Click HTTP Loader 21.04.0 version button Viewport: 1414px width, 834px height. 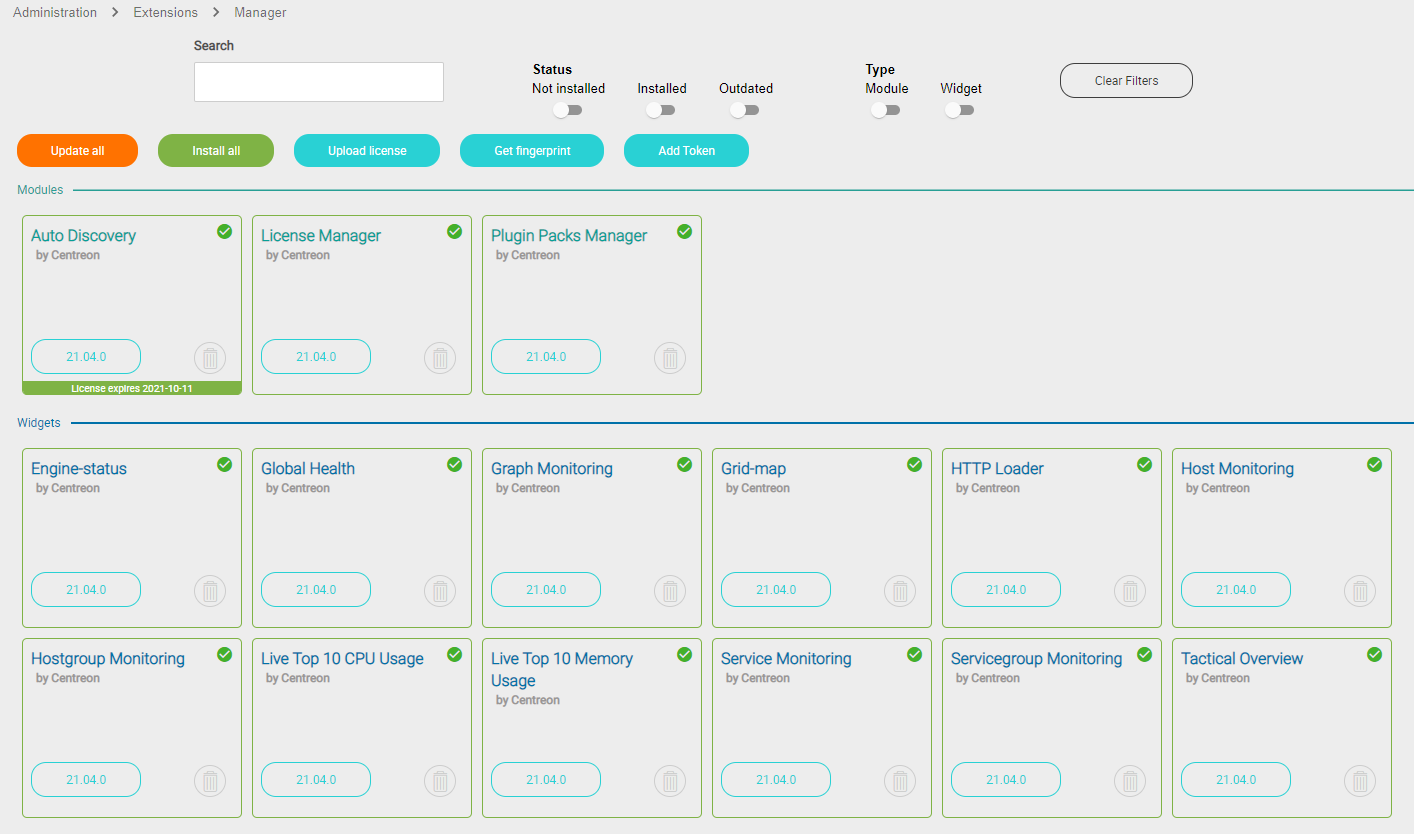coord(1006,590)
